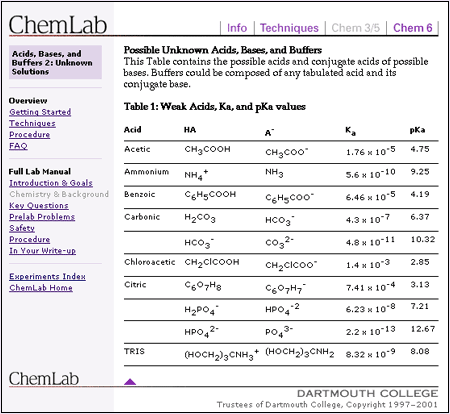
Task: Click the 'Acid' column header
Action: pyautogui.click(x=133, y=130)
